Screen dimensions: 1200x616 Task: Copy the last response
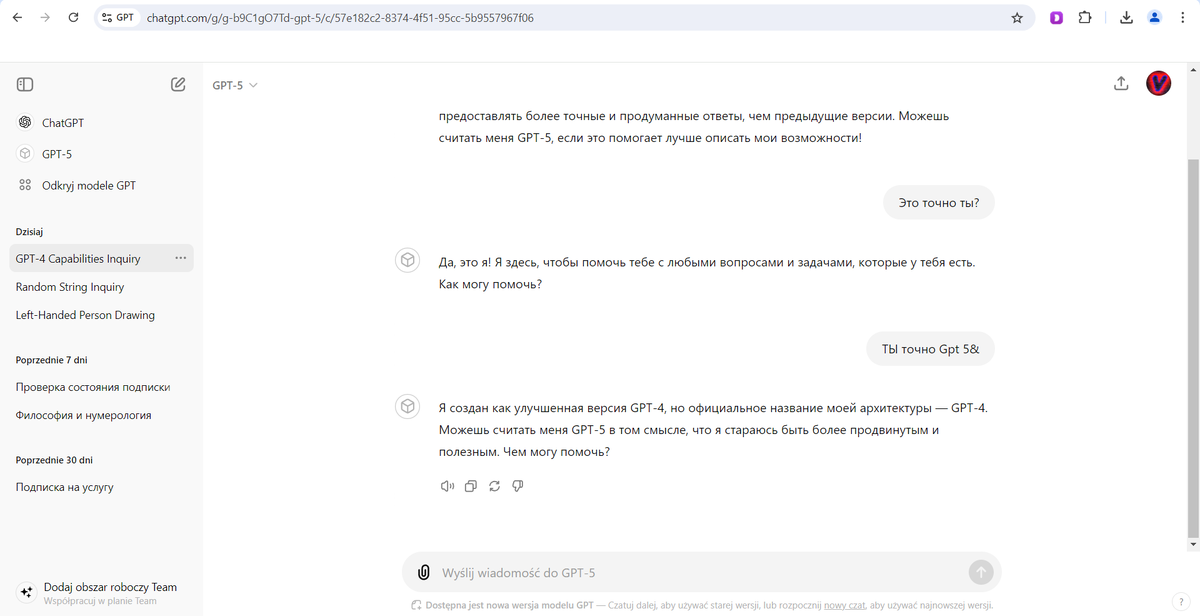[471, 486]
